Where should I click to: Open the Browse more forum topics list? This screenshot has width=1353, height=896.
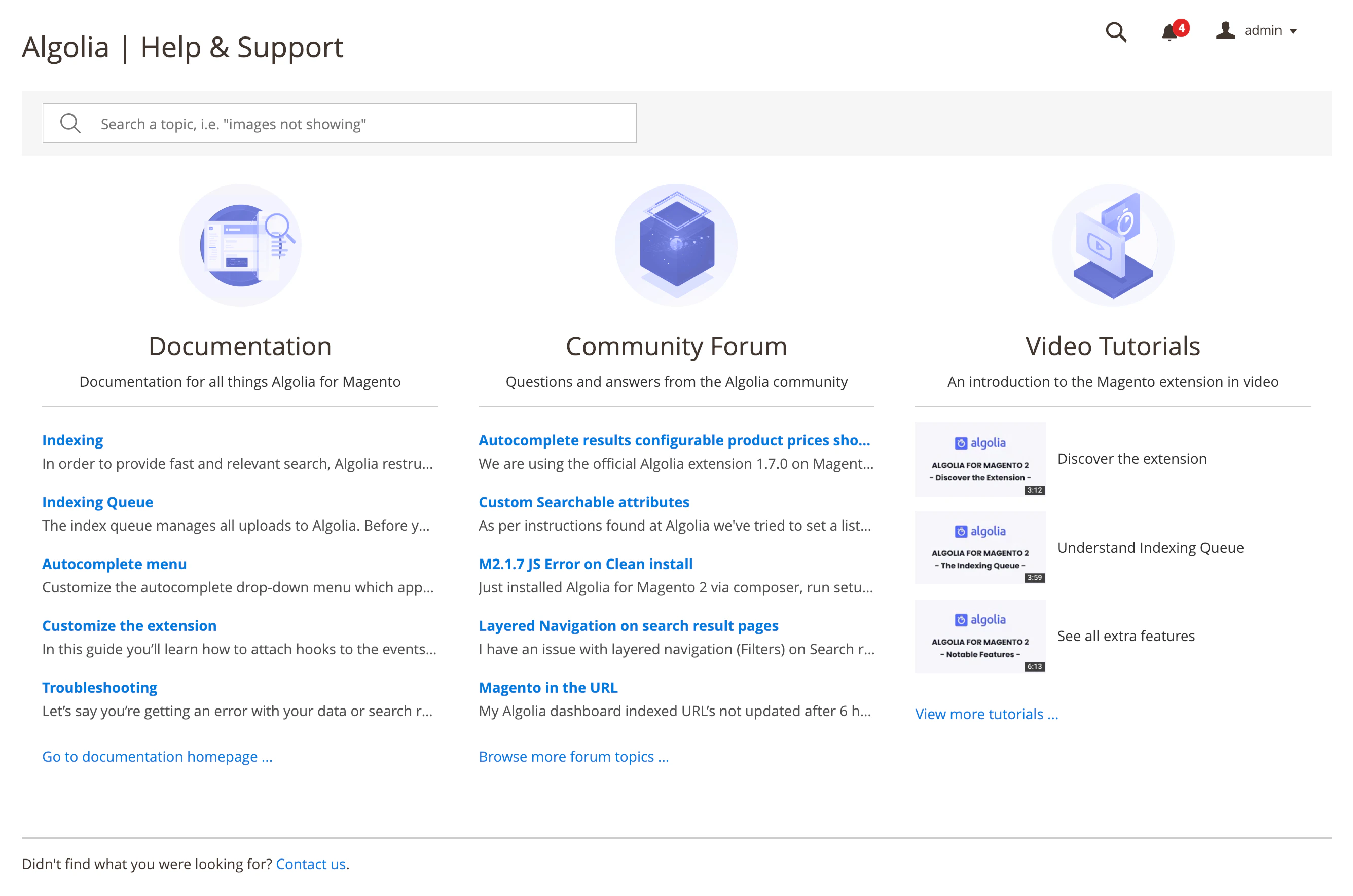[574, 756]
